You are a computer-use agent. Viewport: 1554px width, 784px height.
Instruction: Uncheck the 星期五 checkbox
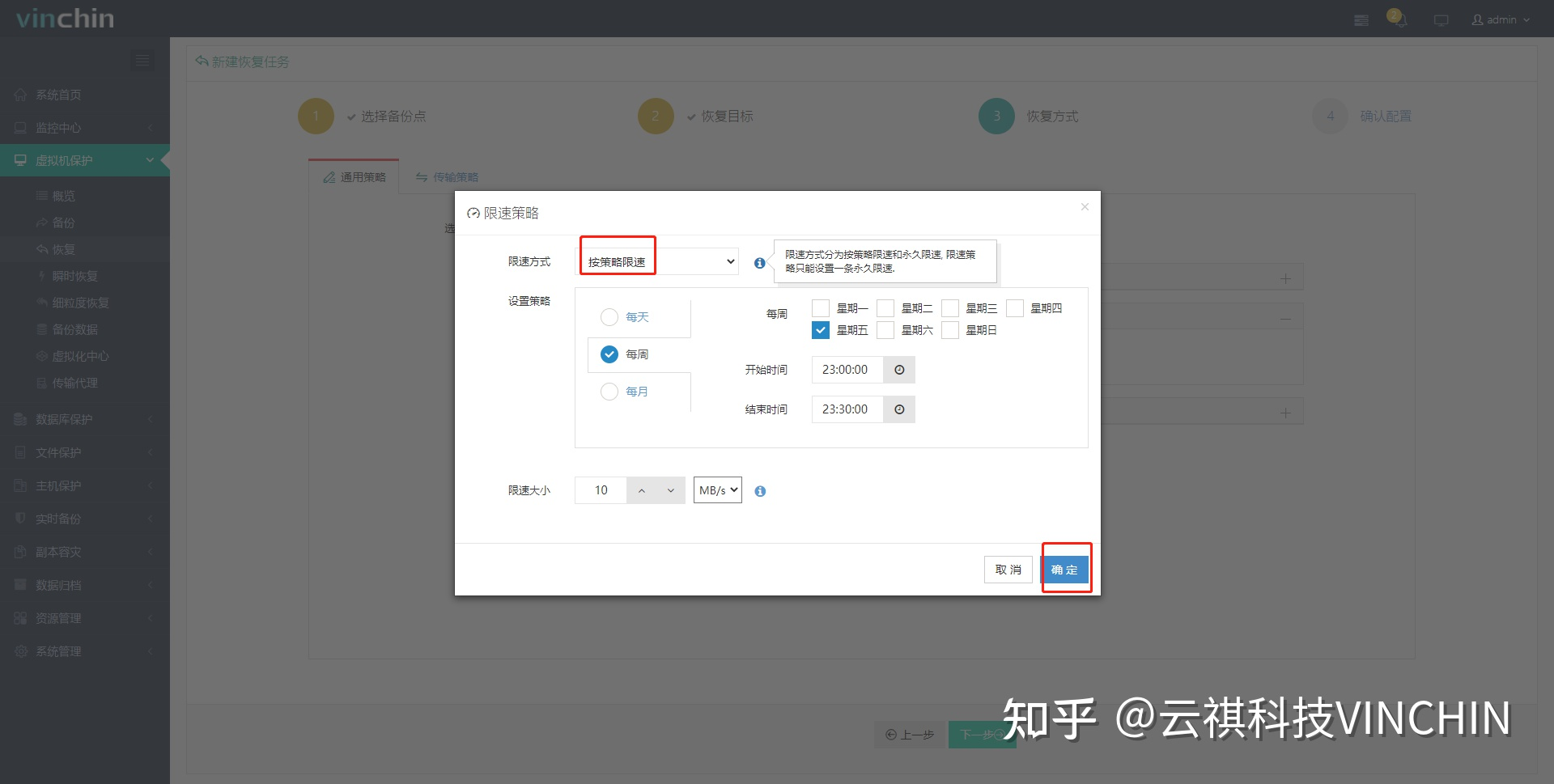(820, 329)
